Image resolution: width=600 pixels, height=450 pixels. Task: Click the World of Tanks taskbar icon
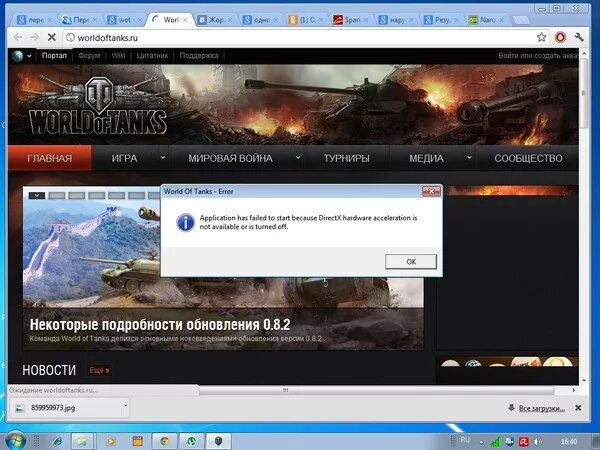[x=218, y=441]
